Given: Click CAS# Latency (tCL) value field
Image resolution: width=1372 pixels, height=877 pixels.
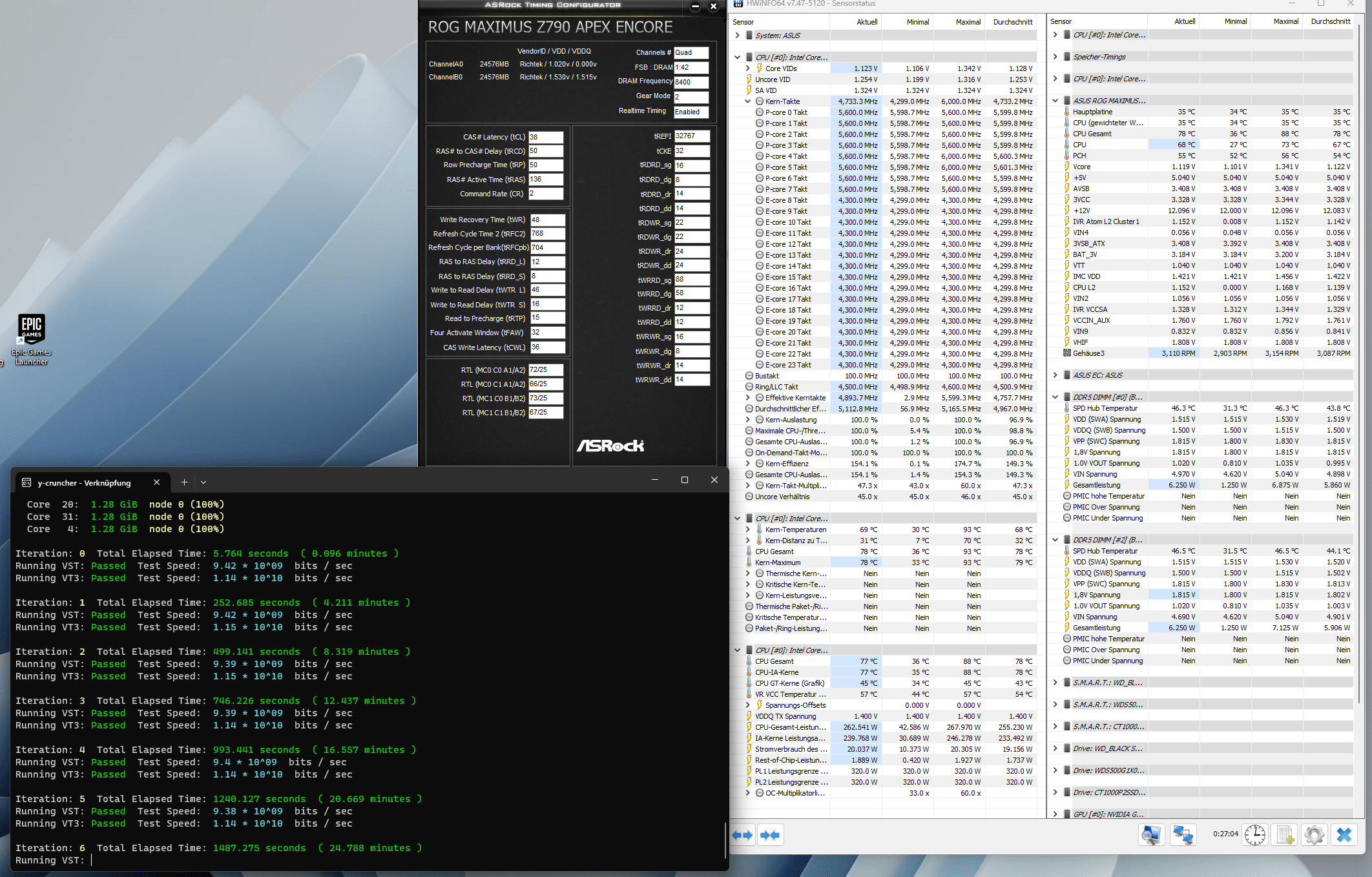Looking at the screenshot, I should [x=546, y=137].
